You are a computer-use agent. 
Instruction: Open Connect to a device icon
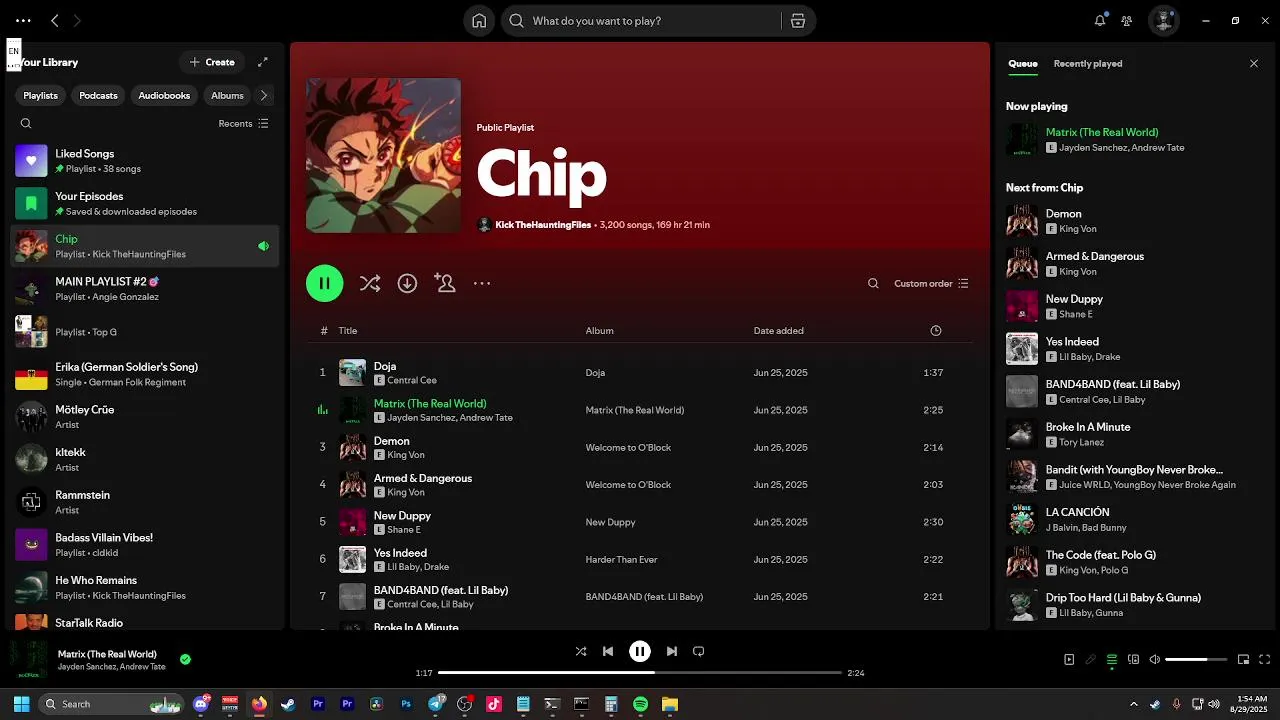coord(1133,659)
